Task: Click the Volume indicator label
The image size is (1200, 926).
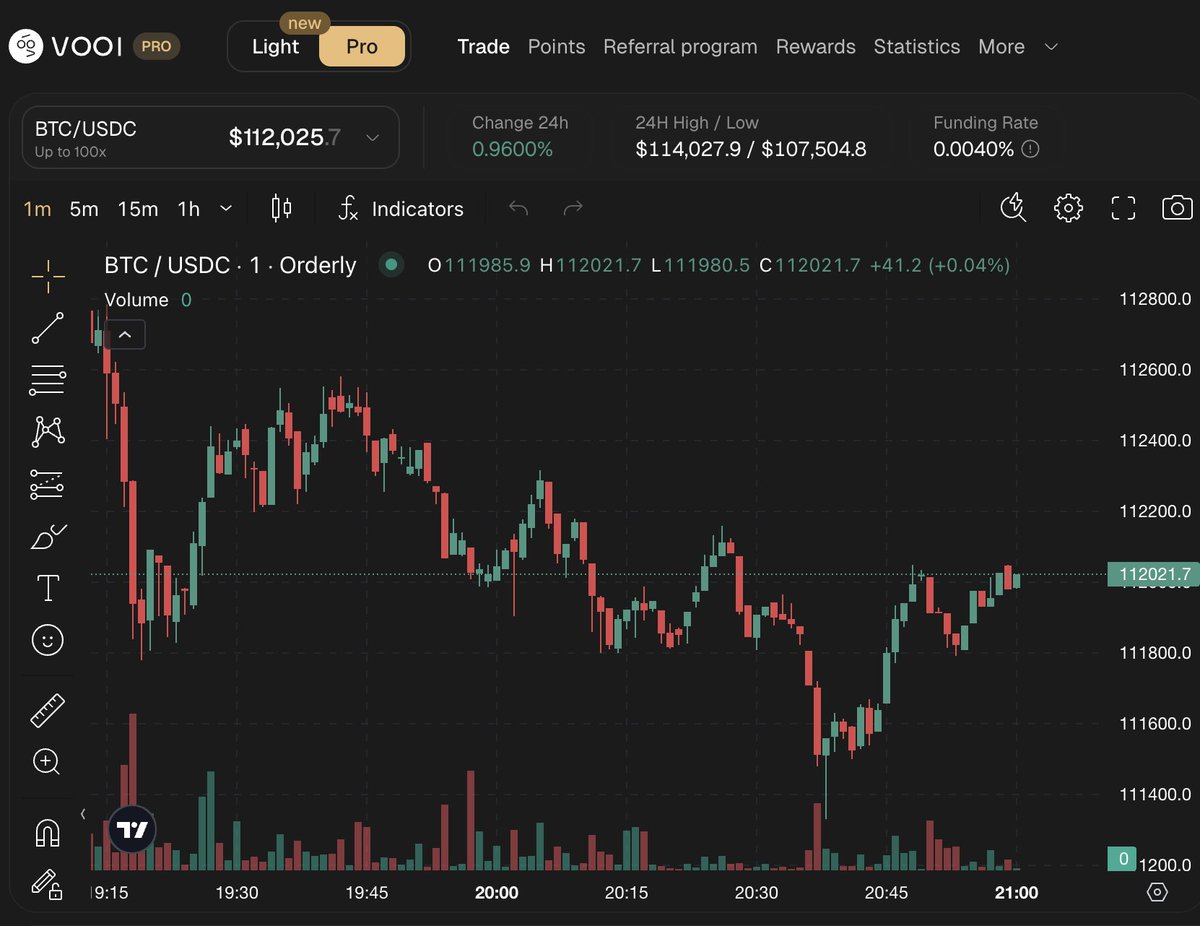Action: click(x=137, y=299)
